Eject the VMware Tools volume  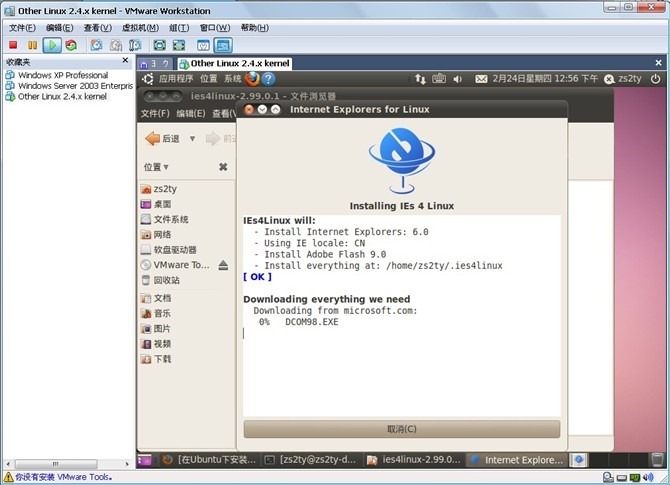pos(223,265)
